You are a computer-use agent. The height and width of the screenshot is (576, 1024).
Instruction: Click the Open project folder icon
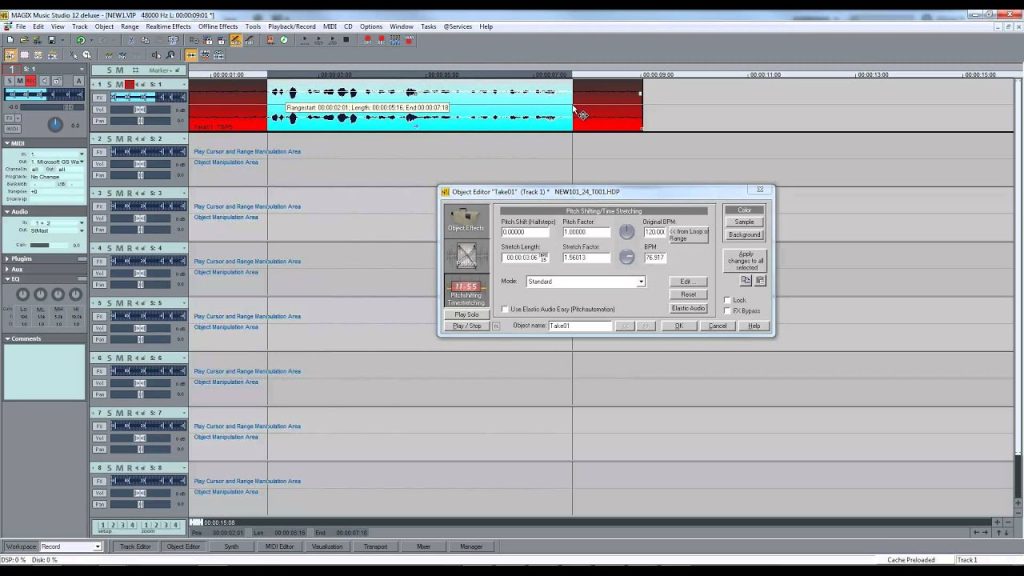click(x=24, y=40)
